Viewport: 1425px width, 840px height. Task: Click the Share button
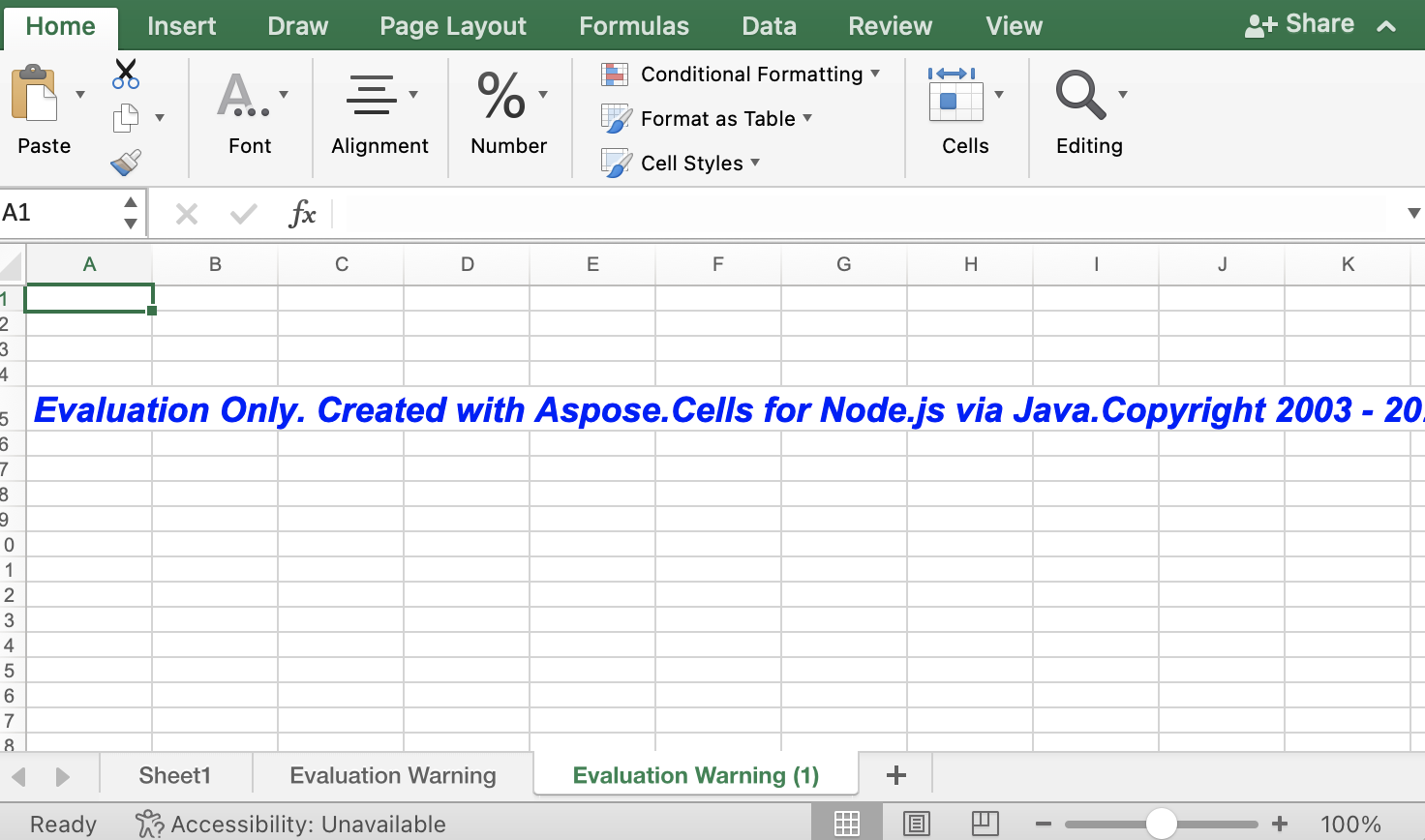1301,23
